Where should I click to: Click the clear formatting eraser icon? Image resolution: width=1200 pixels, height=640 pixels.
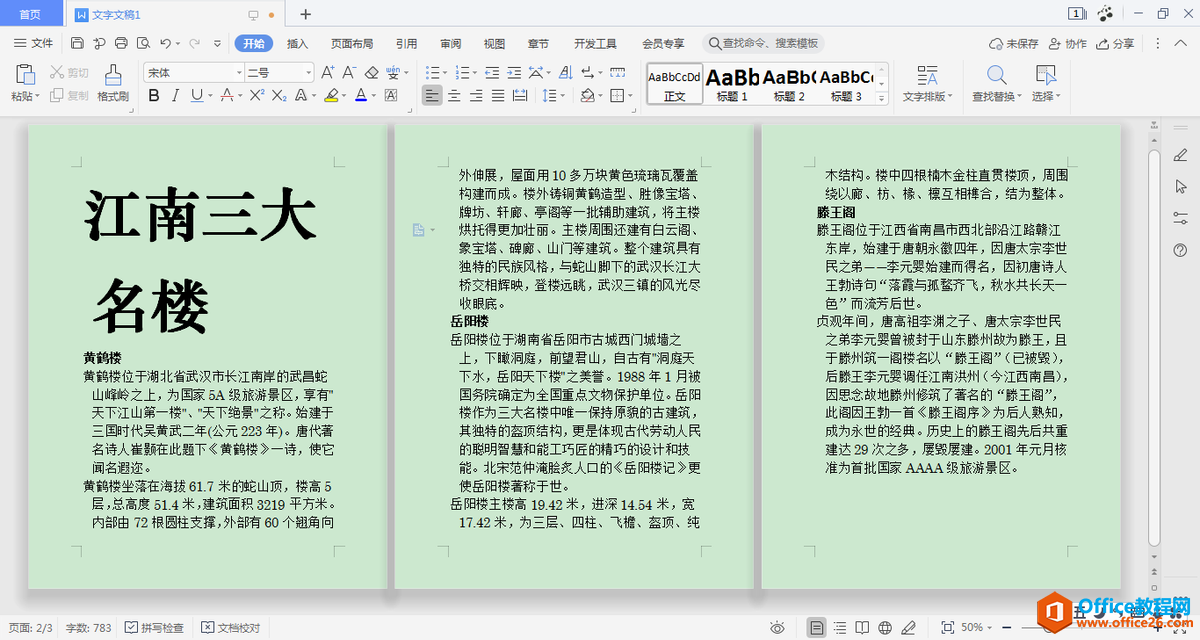(x=371, y=71)
